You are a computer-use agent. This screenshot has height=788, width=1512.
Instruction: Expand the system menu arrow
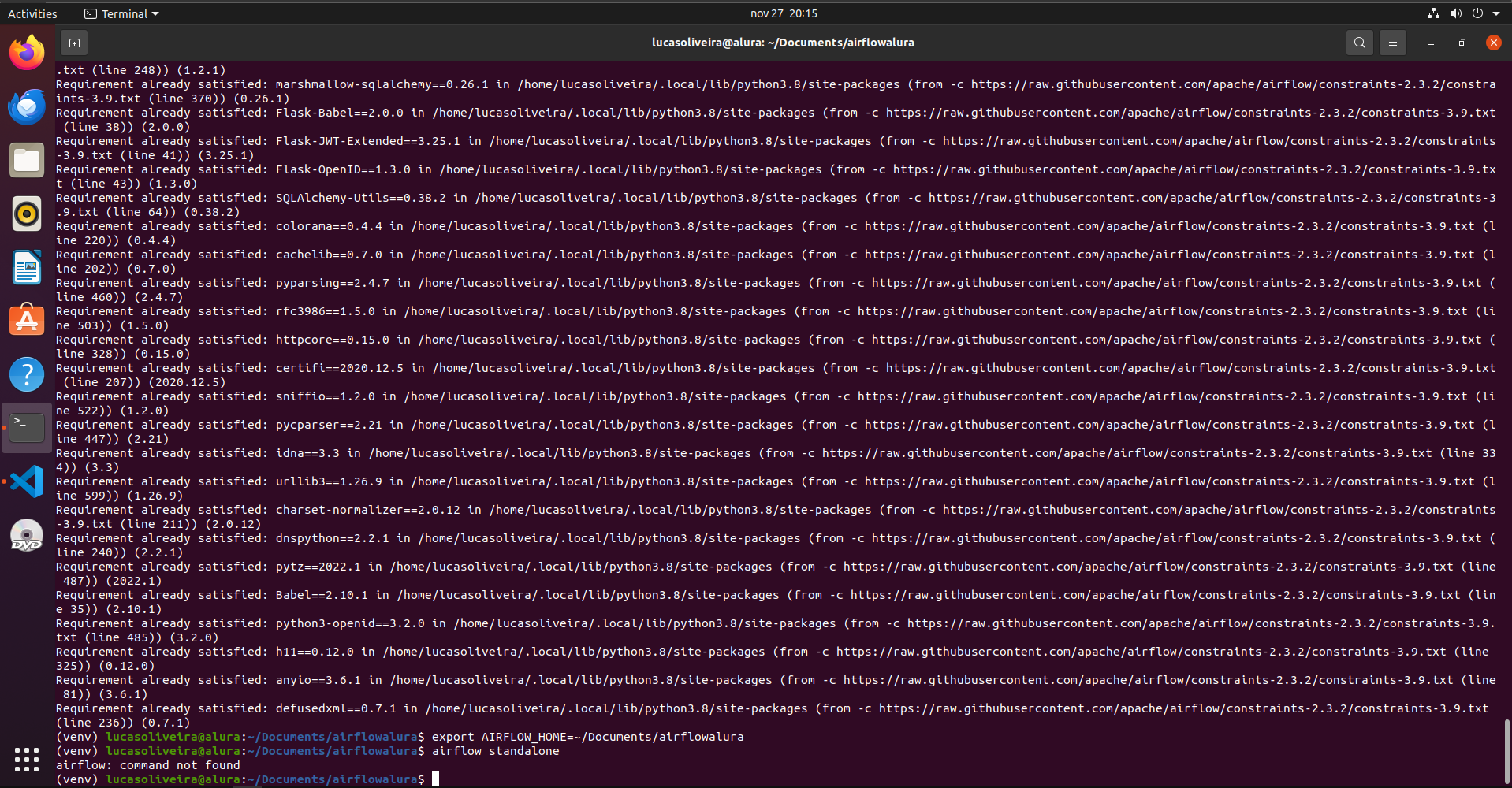tap(1496, 13)
